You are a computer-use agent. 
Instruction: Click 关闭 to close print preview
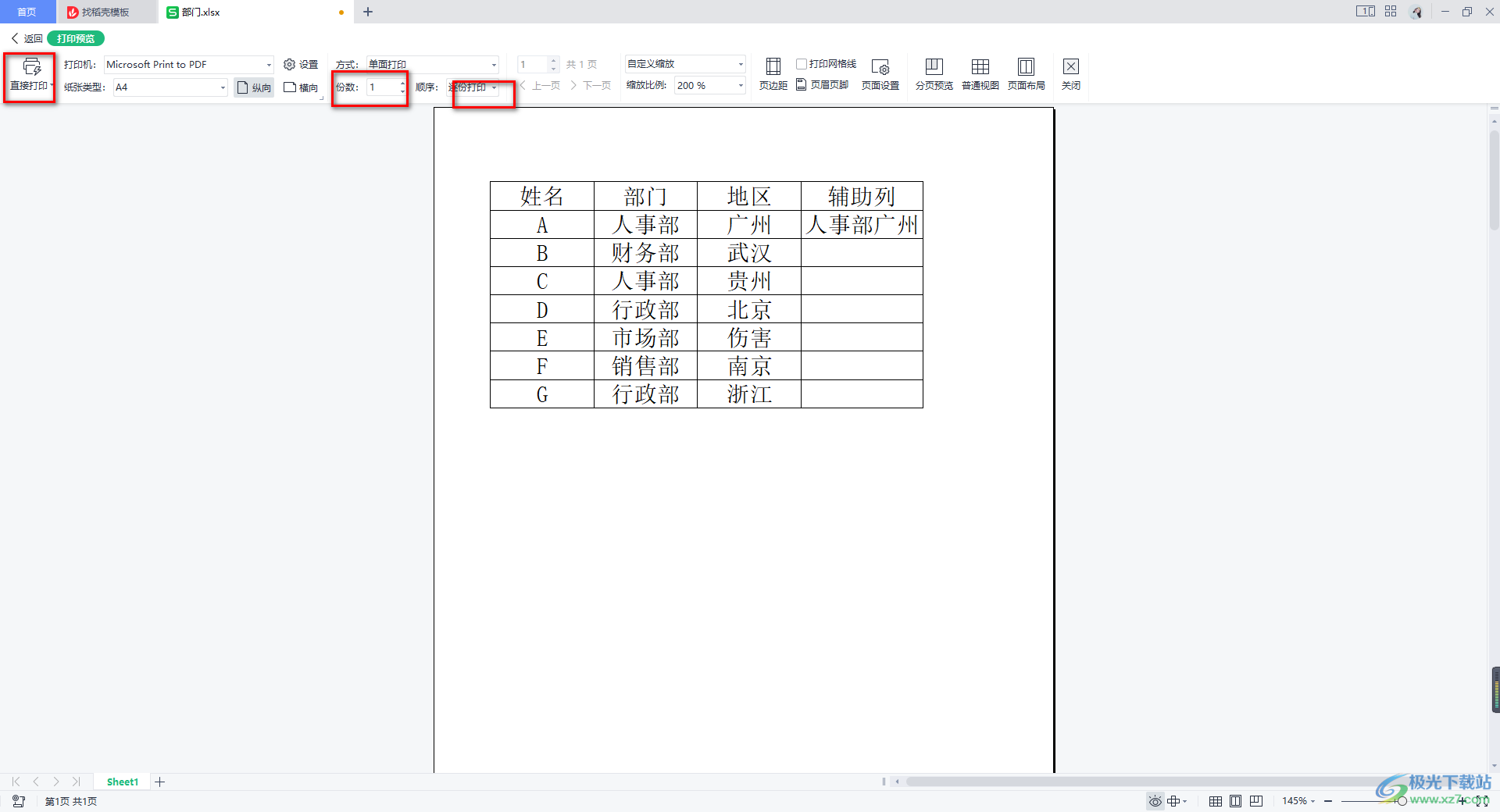(1071, 75)
